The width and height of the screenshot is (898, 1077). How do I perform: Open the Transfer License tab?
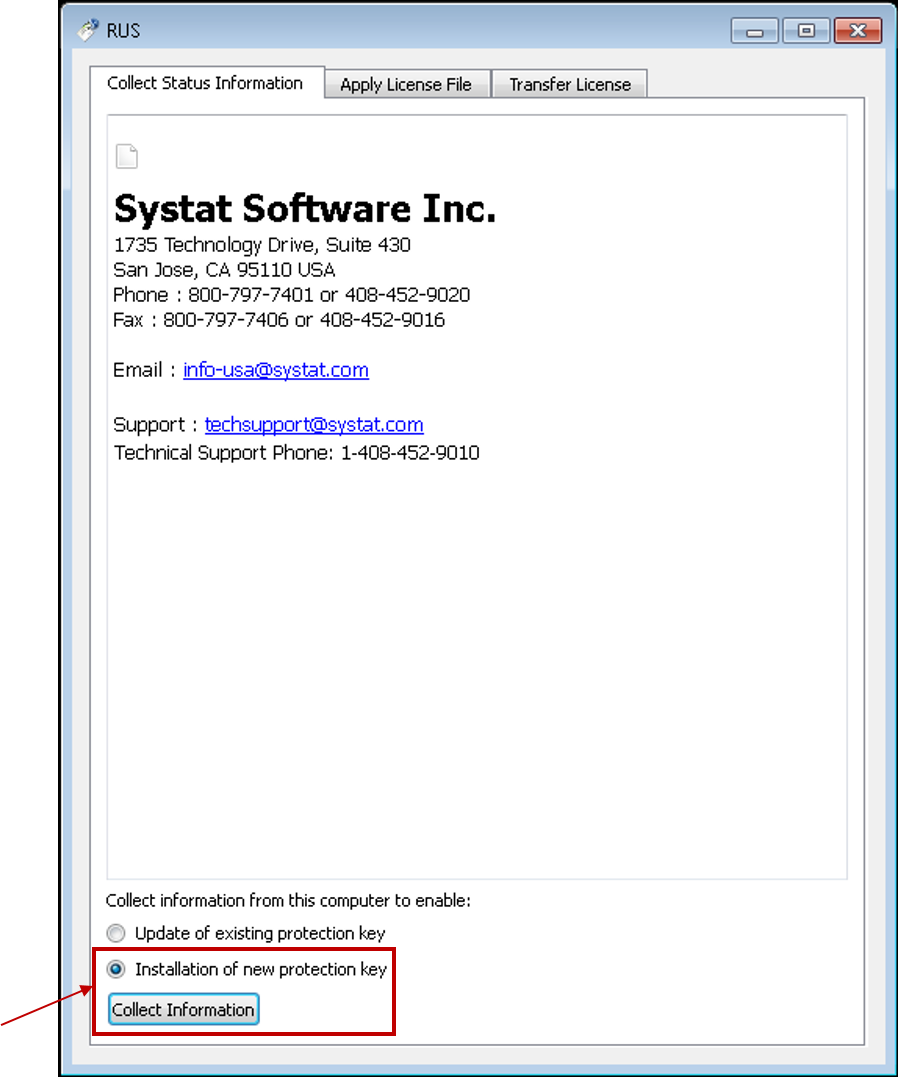[x=570, y=84]
